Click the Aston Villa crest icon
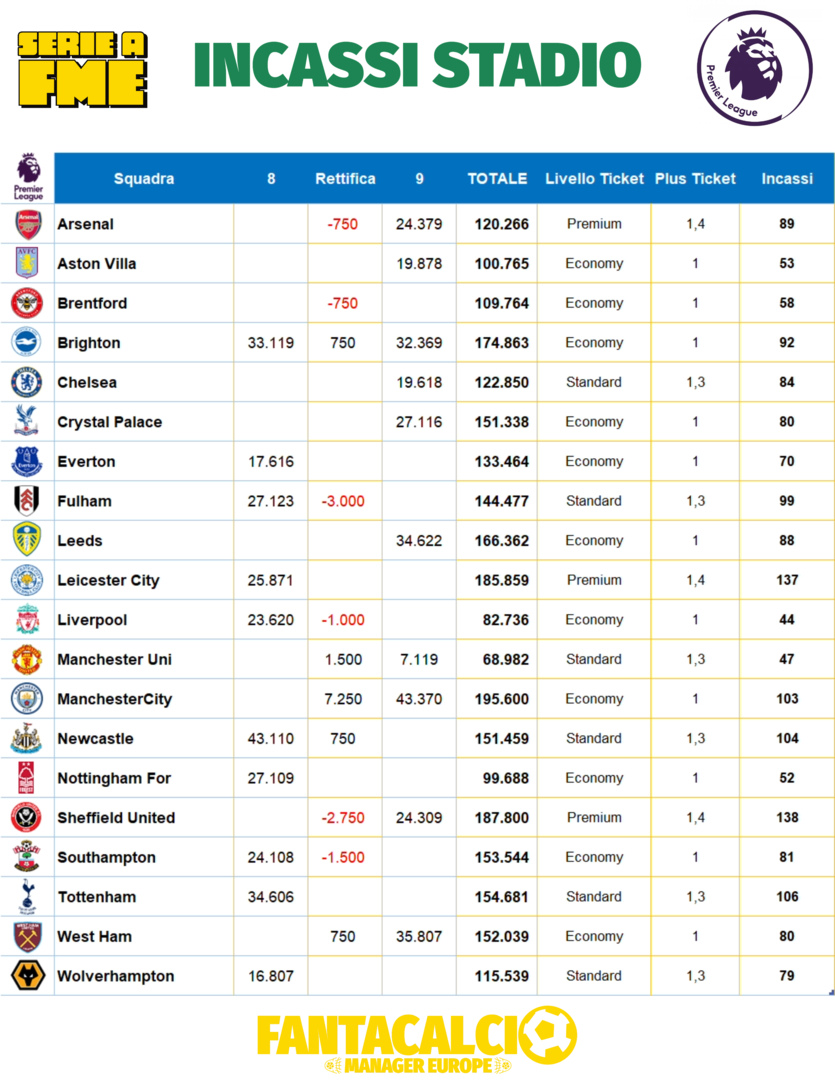Image resolution: width=835 pixels, height=1080 pixels. click(28, 263)
